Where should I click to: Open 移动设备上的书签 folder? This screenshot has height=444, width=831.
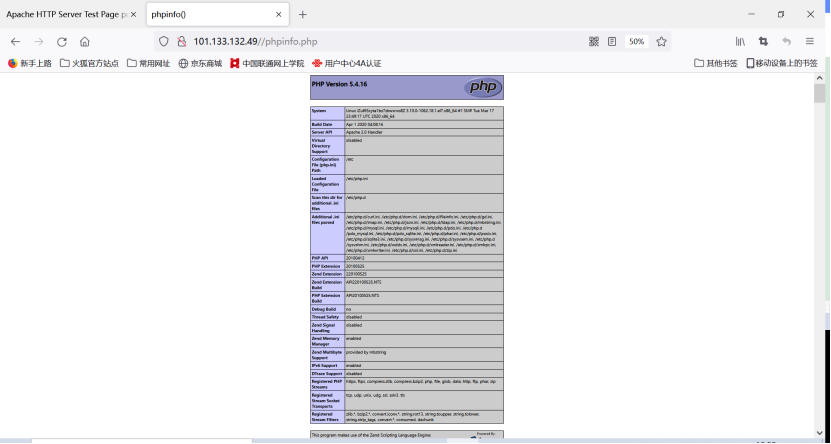tap(782, 63)
